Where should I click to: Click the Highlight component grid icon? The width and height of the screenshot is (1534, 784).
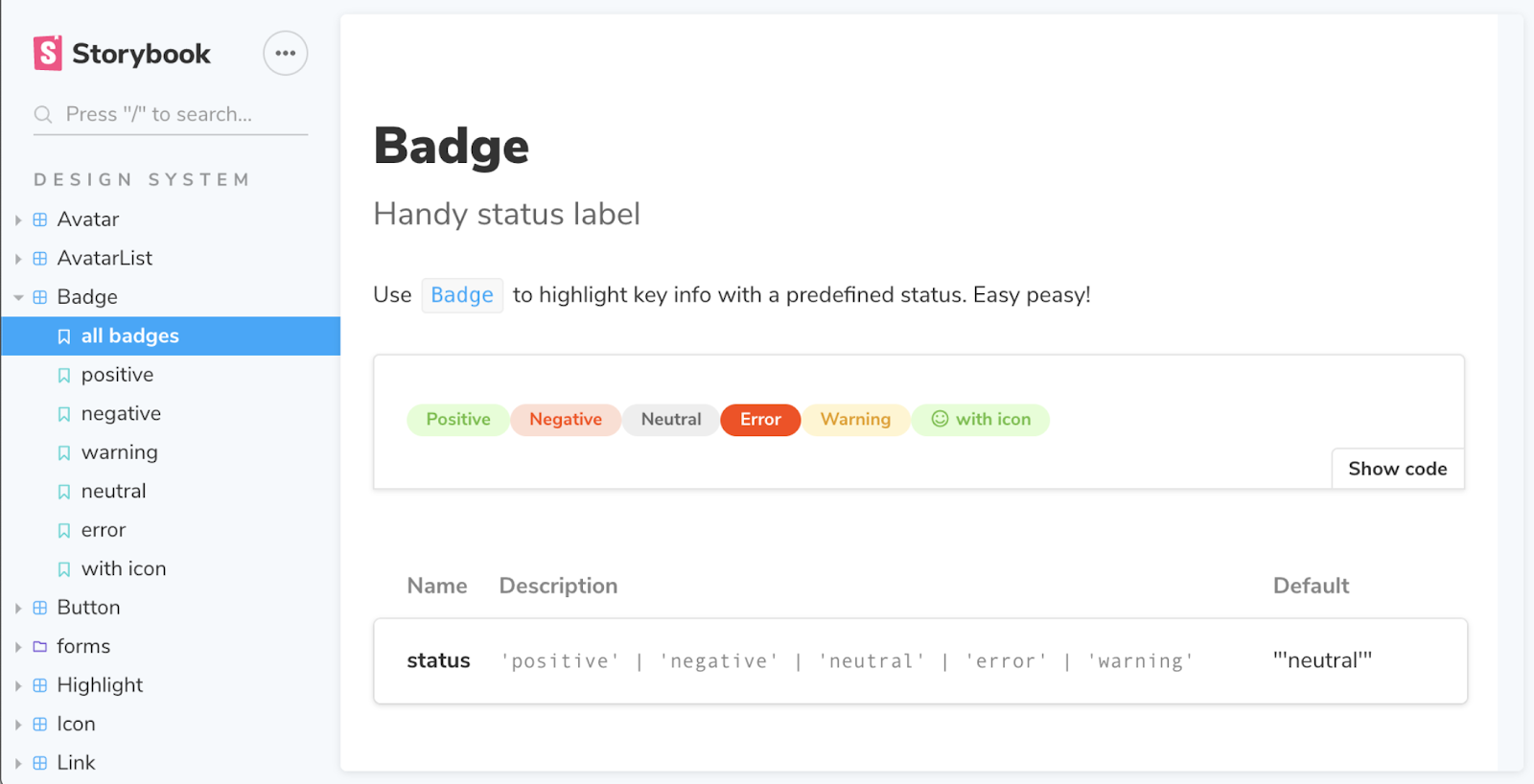tap(40, 685)
